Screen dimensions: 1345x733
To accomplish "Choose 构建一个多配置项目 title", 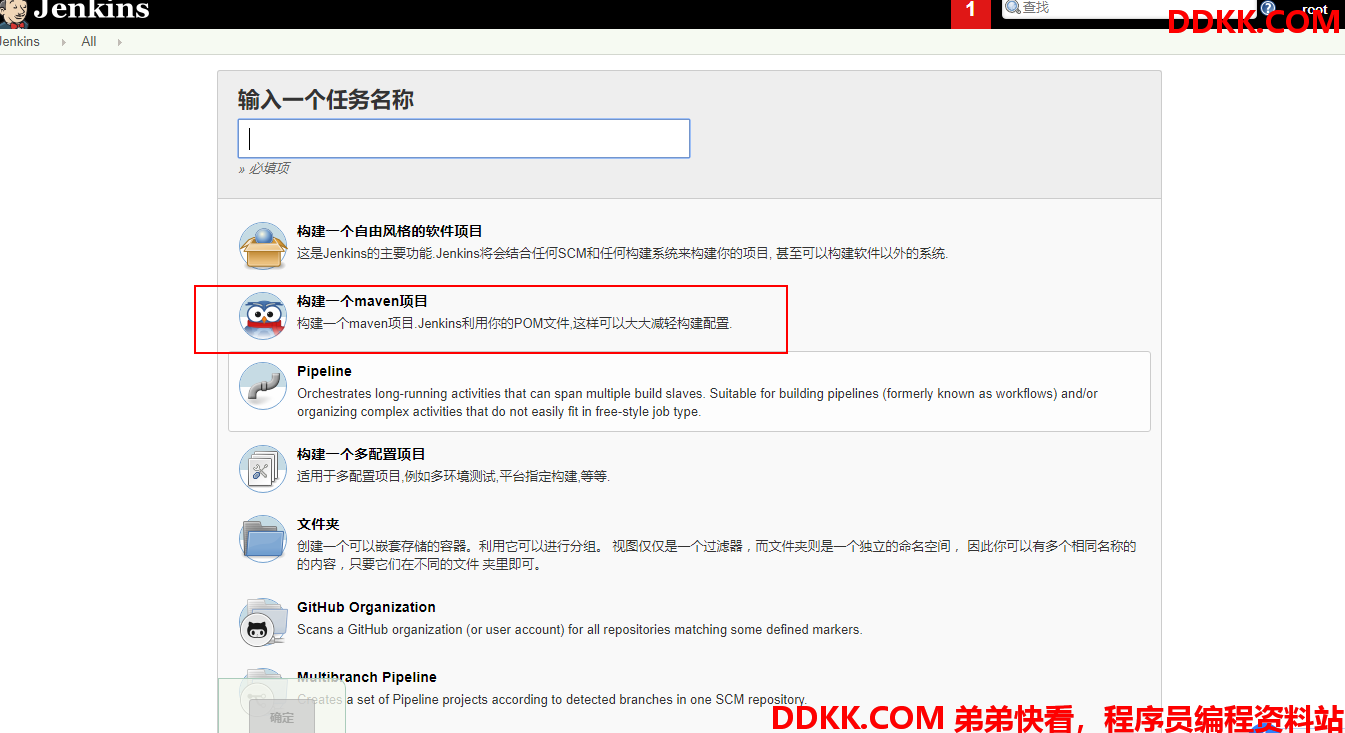I will (361, 454).
